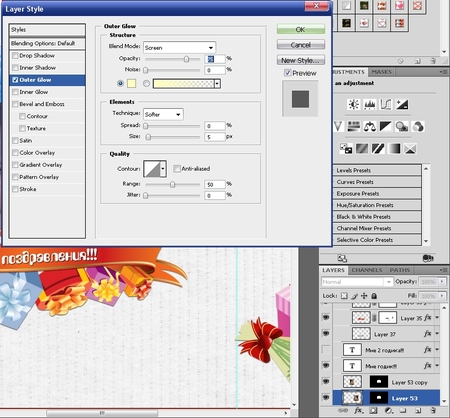Click the Lock image pixels brush icon
The image size is (450, 418).
pos(354,296)
